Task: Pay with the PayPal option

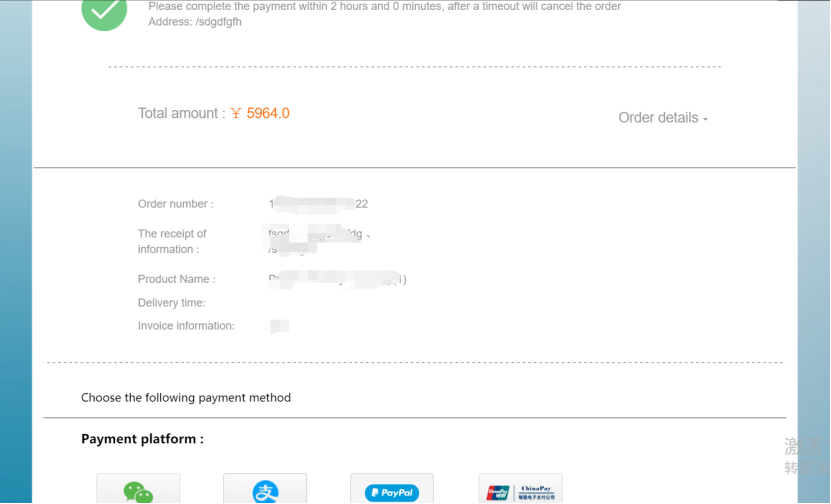Action: point(392,488)
